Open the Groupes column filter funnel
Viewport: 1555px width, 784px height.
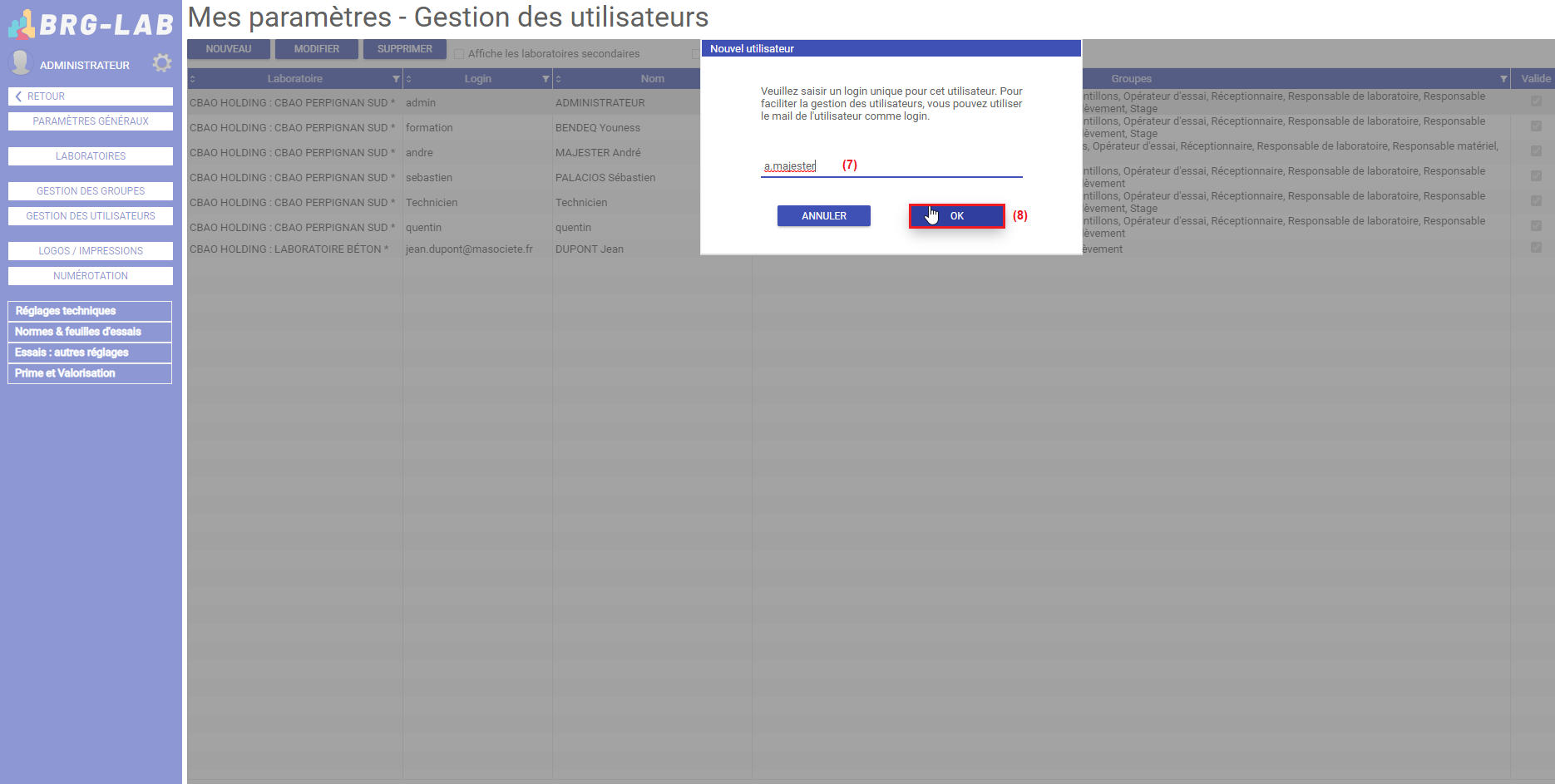pos(1503,79)
